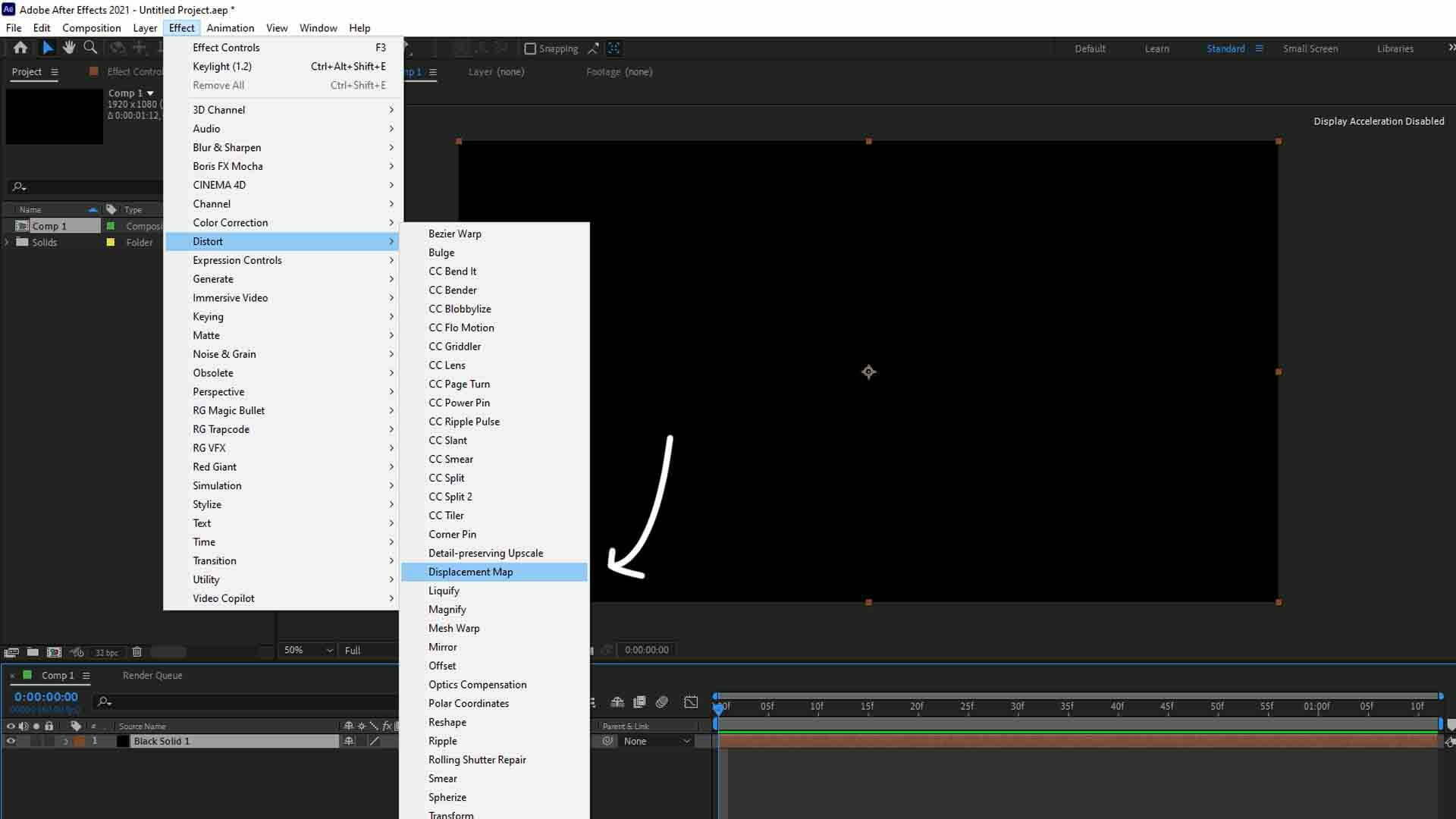Image resolution: width=1456 pixels, height=819 pixels.
Task: Open Effect Controls panel
Action: [x=226, y=47]
